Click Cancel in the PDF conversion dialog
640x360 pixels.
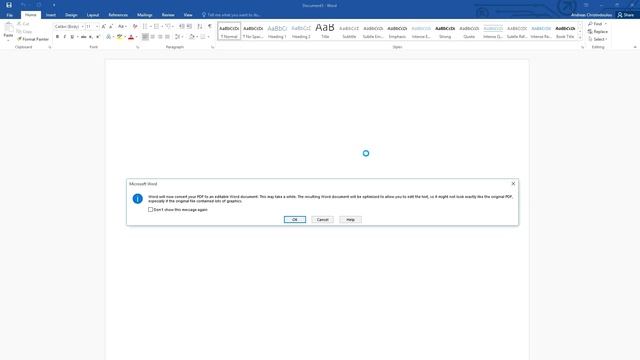coord(322,220)
